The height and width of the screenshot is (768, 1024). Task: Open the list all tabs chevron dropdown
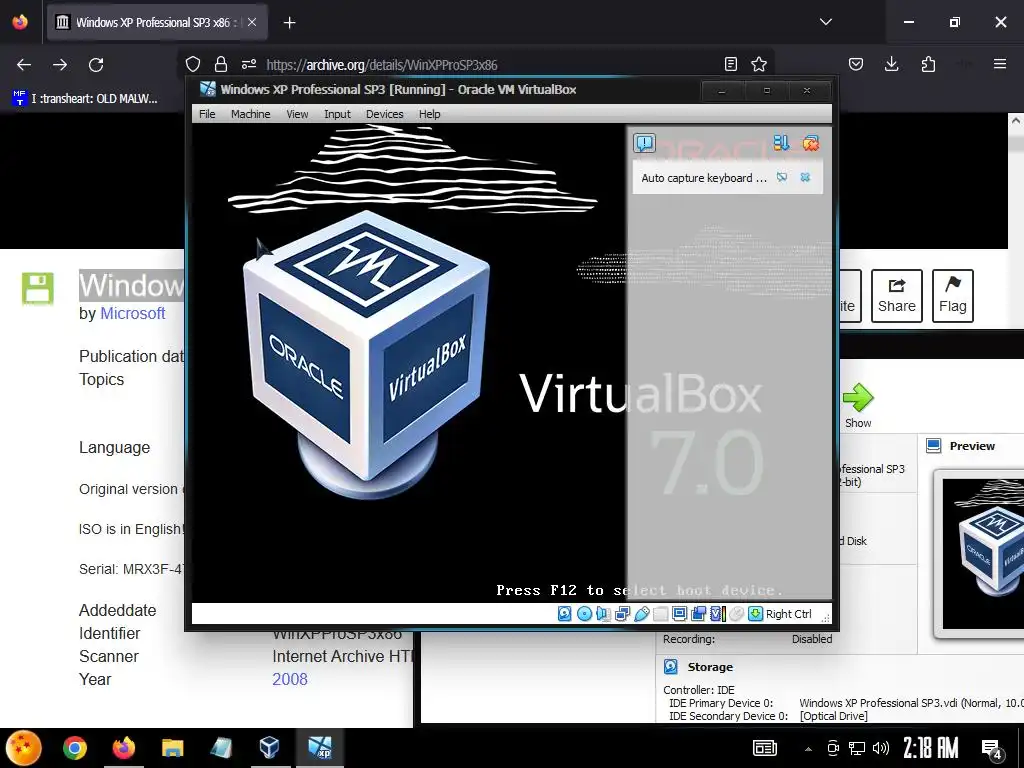[825, 22]
